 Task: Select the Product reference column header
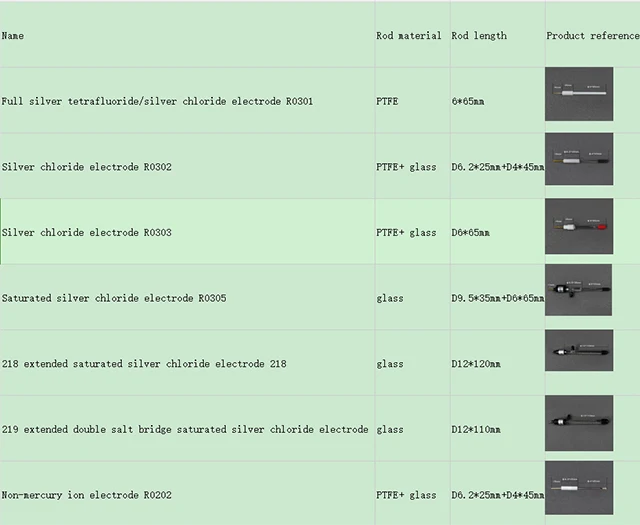(x=592, y=36)
